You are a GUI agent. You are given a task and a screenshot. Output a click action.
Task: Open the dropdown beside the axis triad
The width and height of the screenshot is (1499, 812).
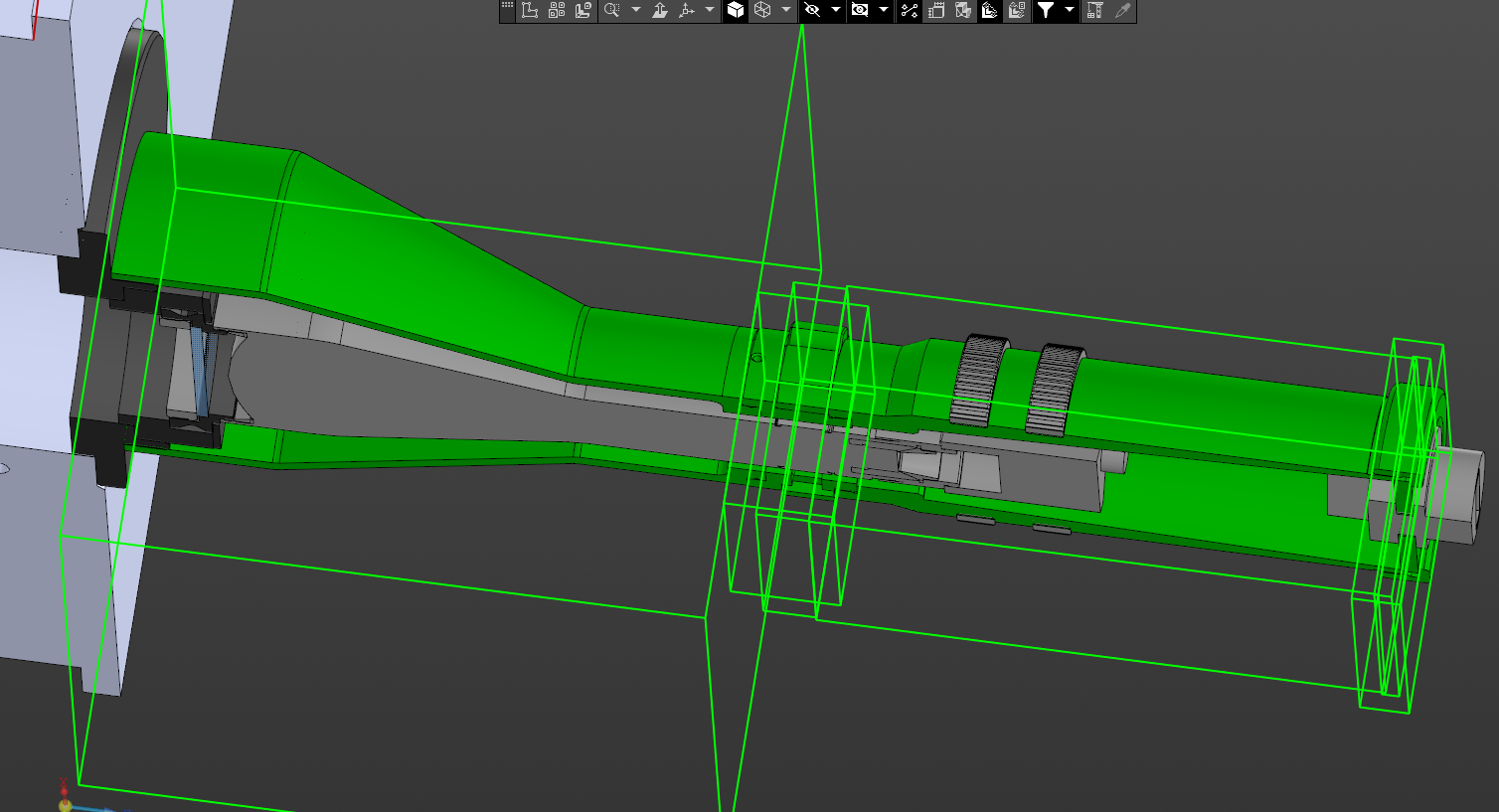710,10
